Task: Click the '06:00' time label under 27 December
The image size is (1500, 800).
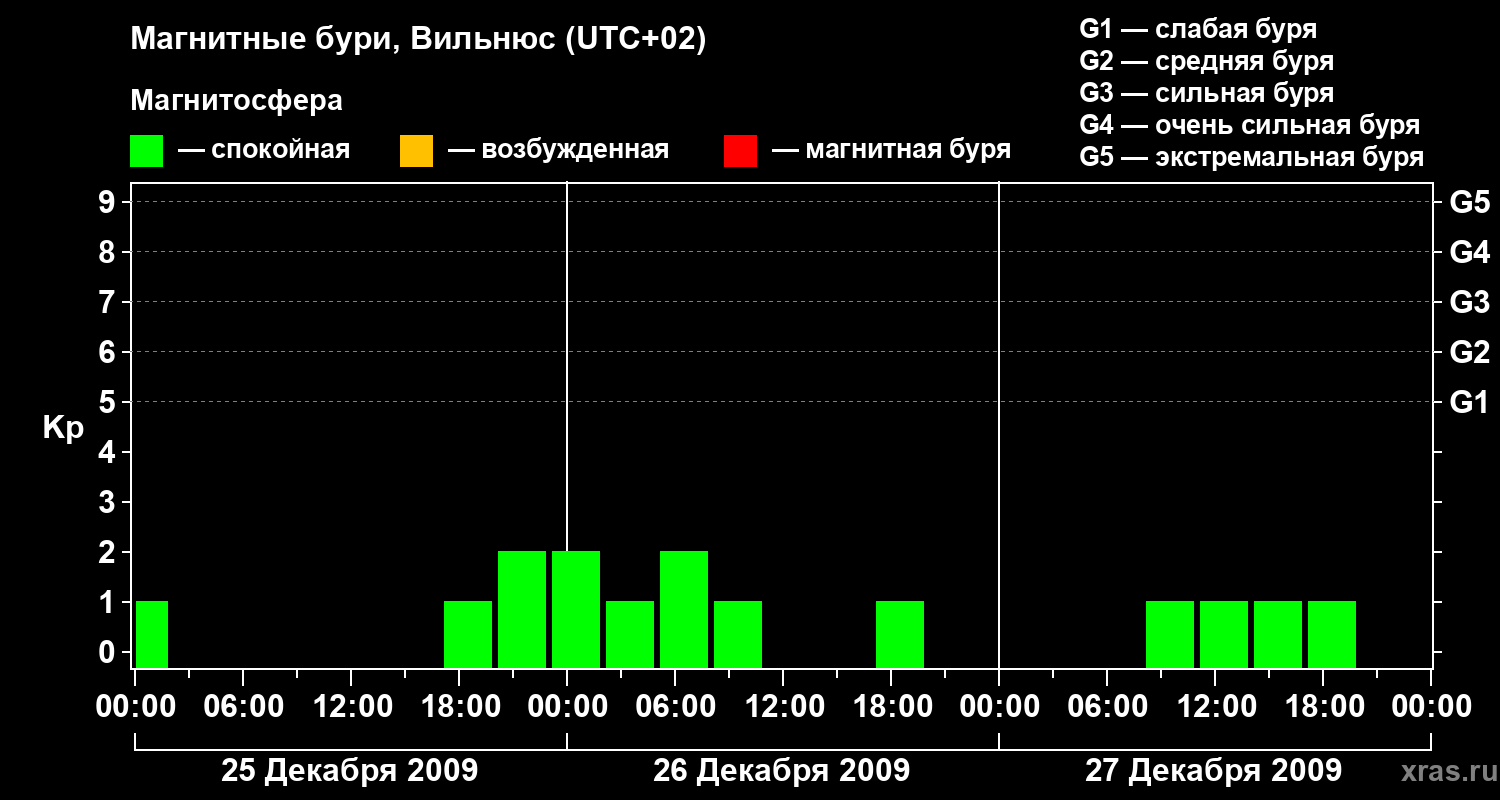Action: click(x=1107, y=706)
